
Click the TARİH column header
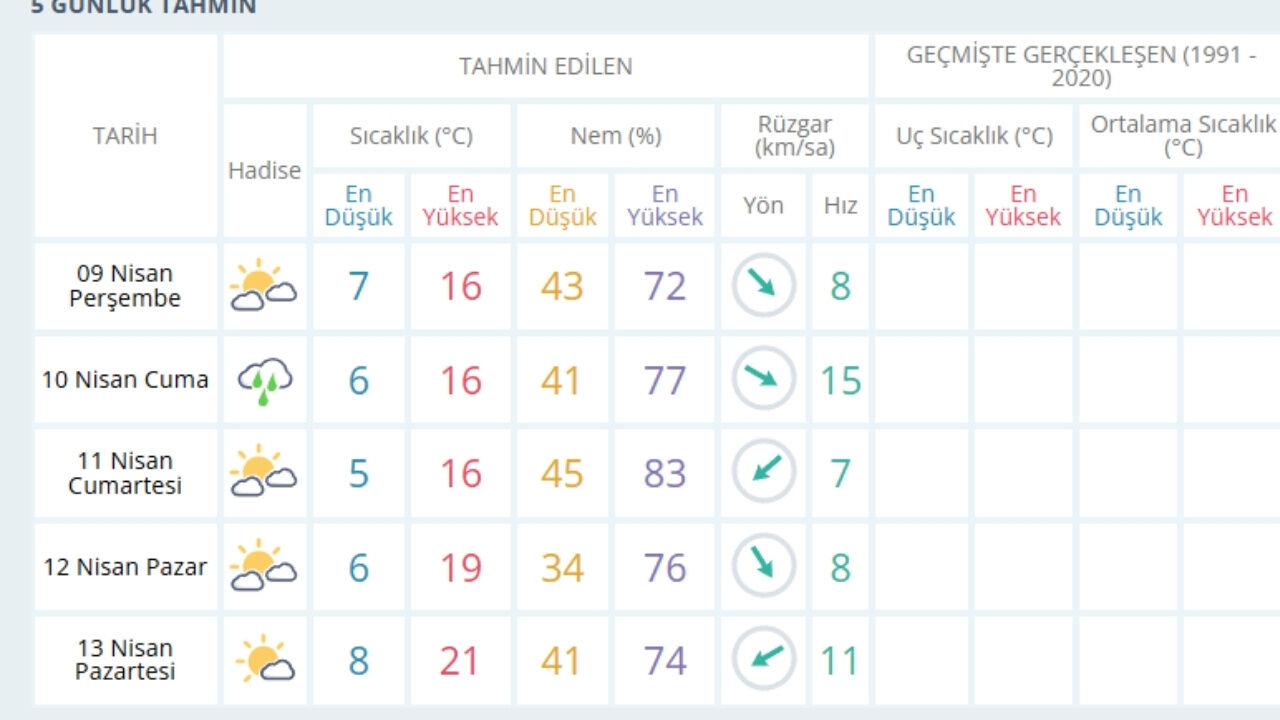[125, 136]
